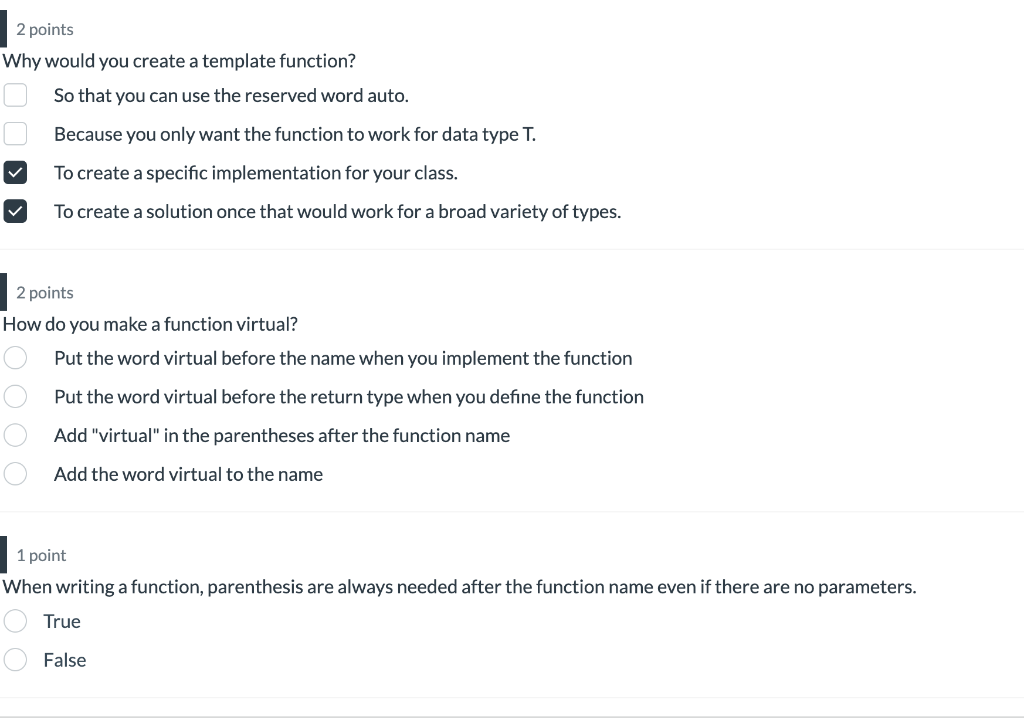Screen dimensions: 1024x720
Task: Uncheck 'To create a solution once' option
Action: point(15,211)
